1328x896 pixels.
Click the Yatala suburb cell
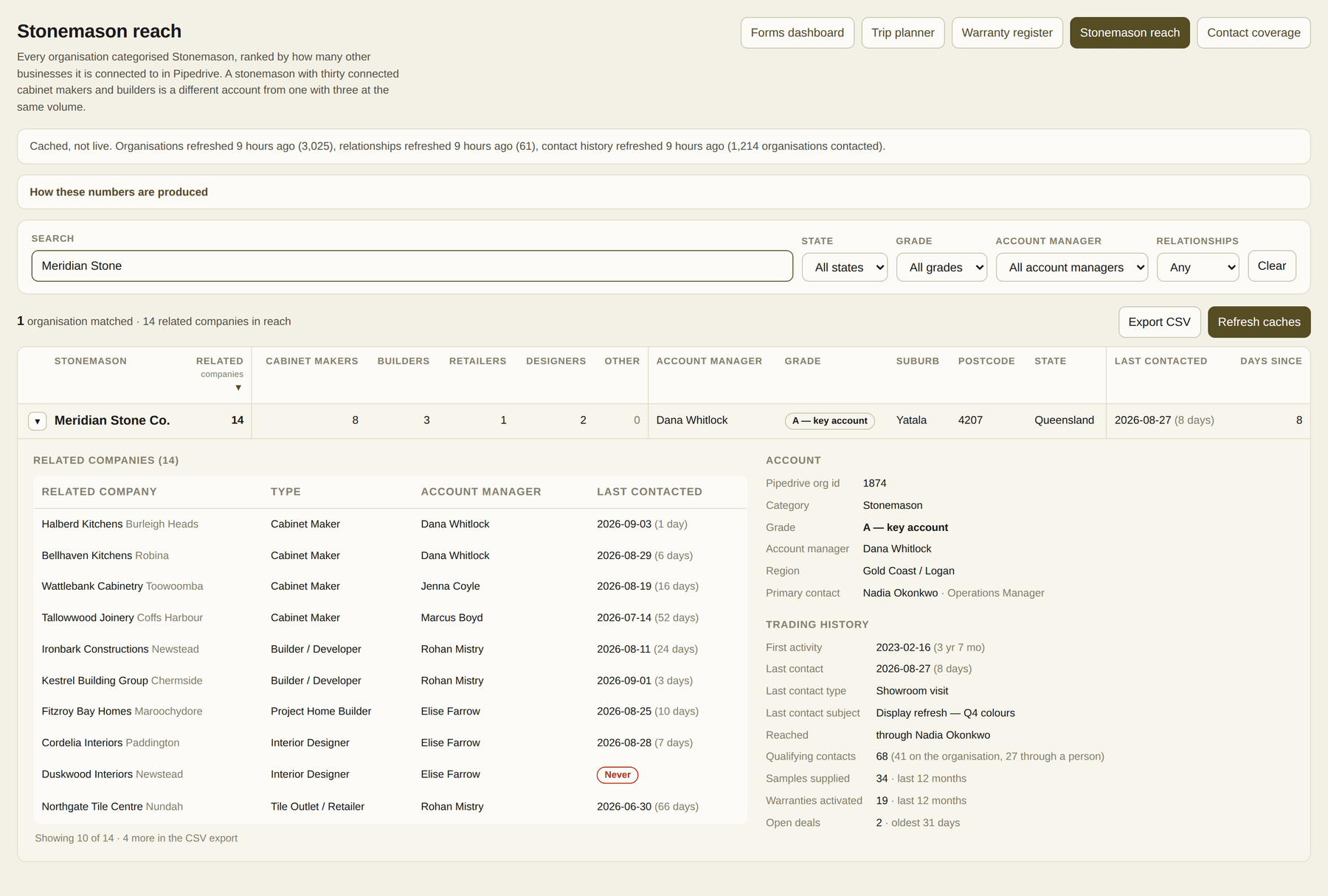[x=911, y=420]
